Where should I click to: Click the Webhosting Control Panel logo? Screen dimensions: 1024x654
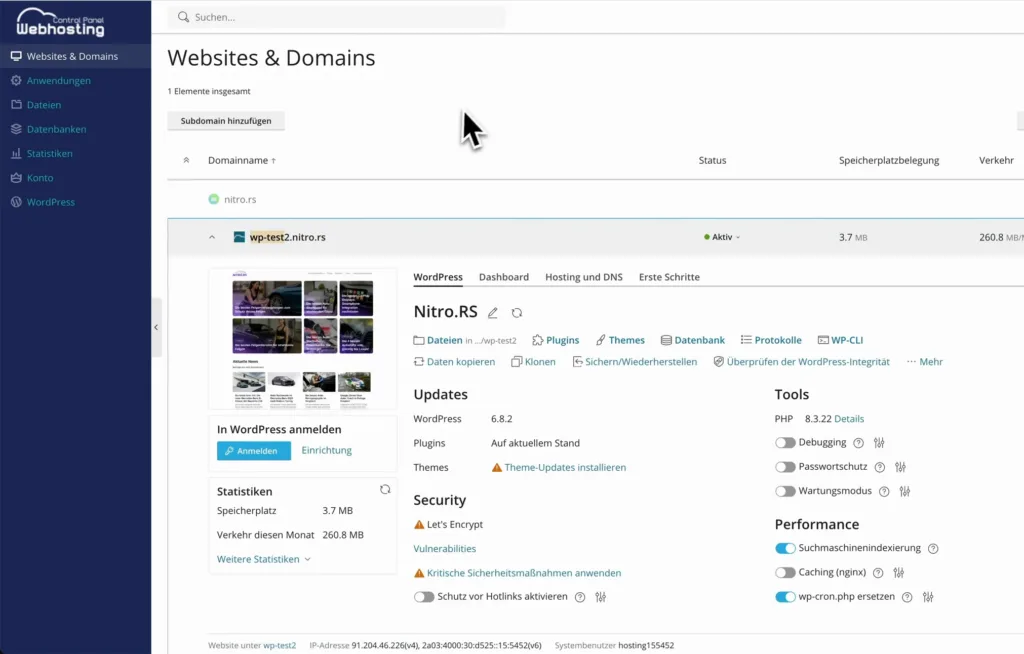[x=60, y=22]
